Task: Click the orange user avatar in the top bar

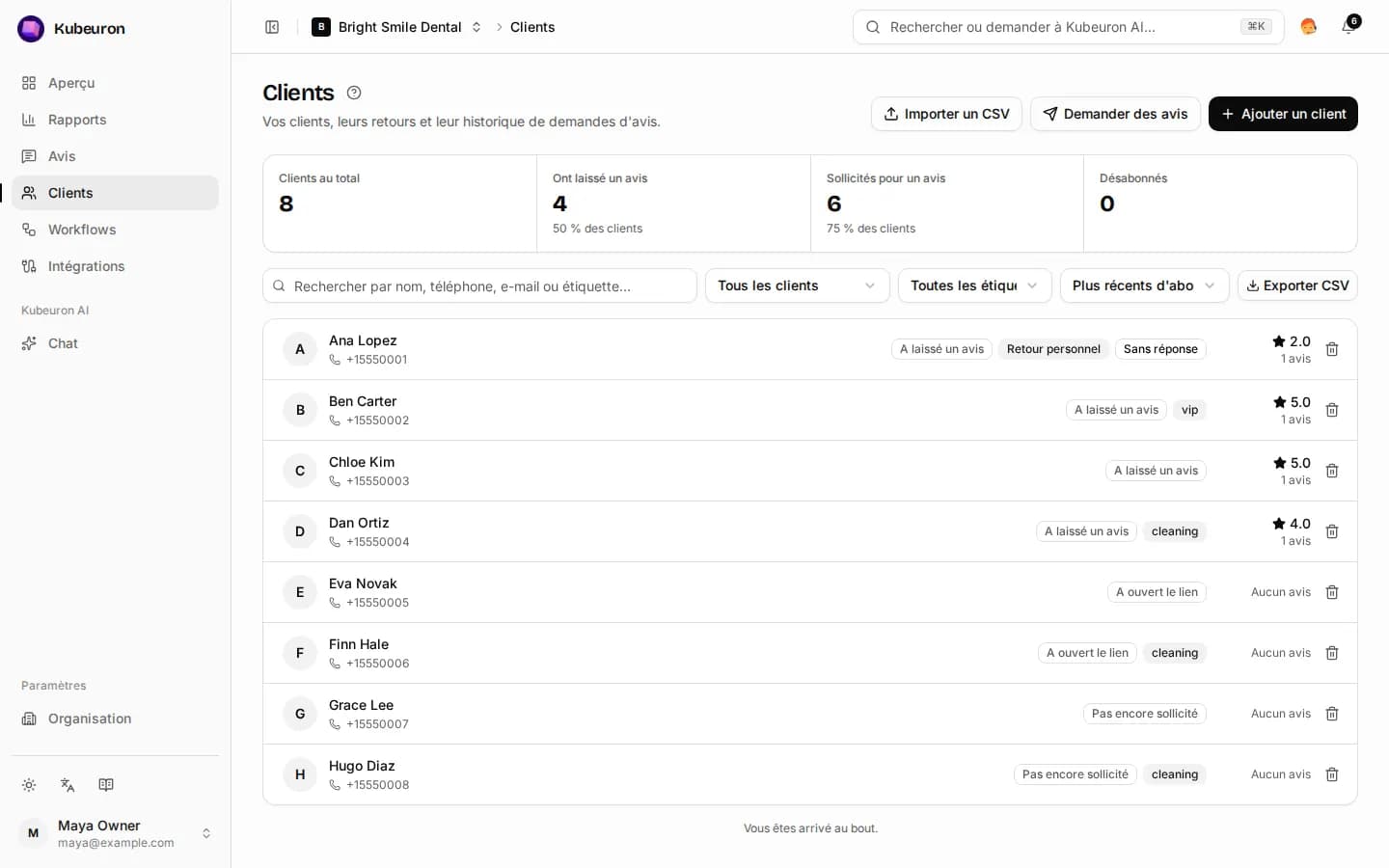Action: click(1309, 27)
